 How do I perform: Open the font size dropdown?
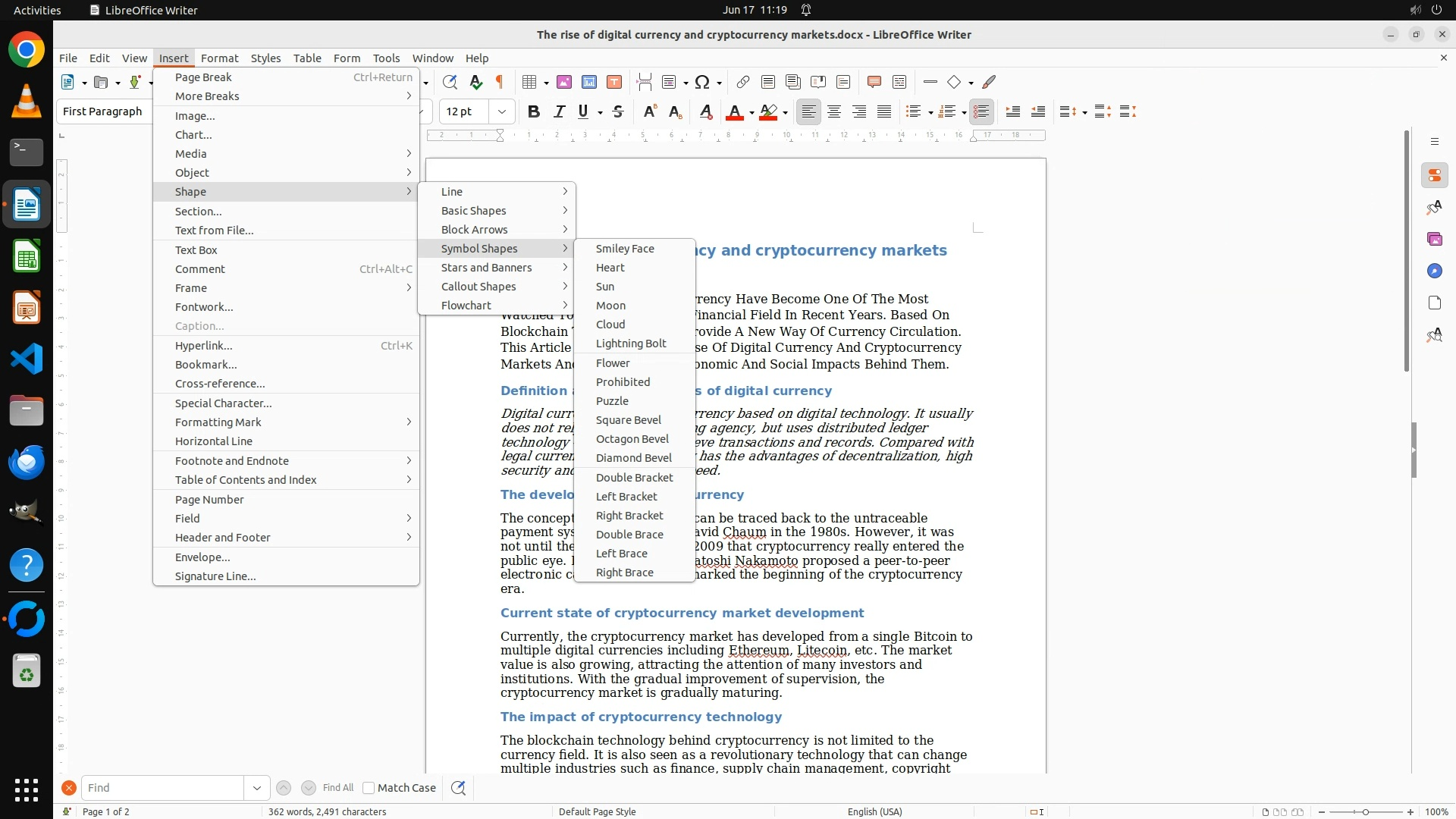pos(502,111)
